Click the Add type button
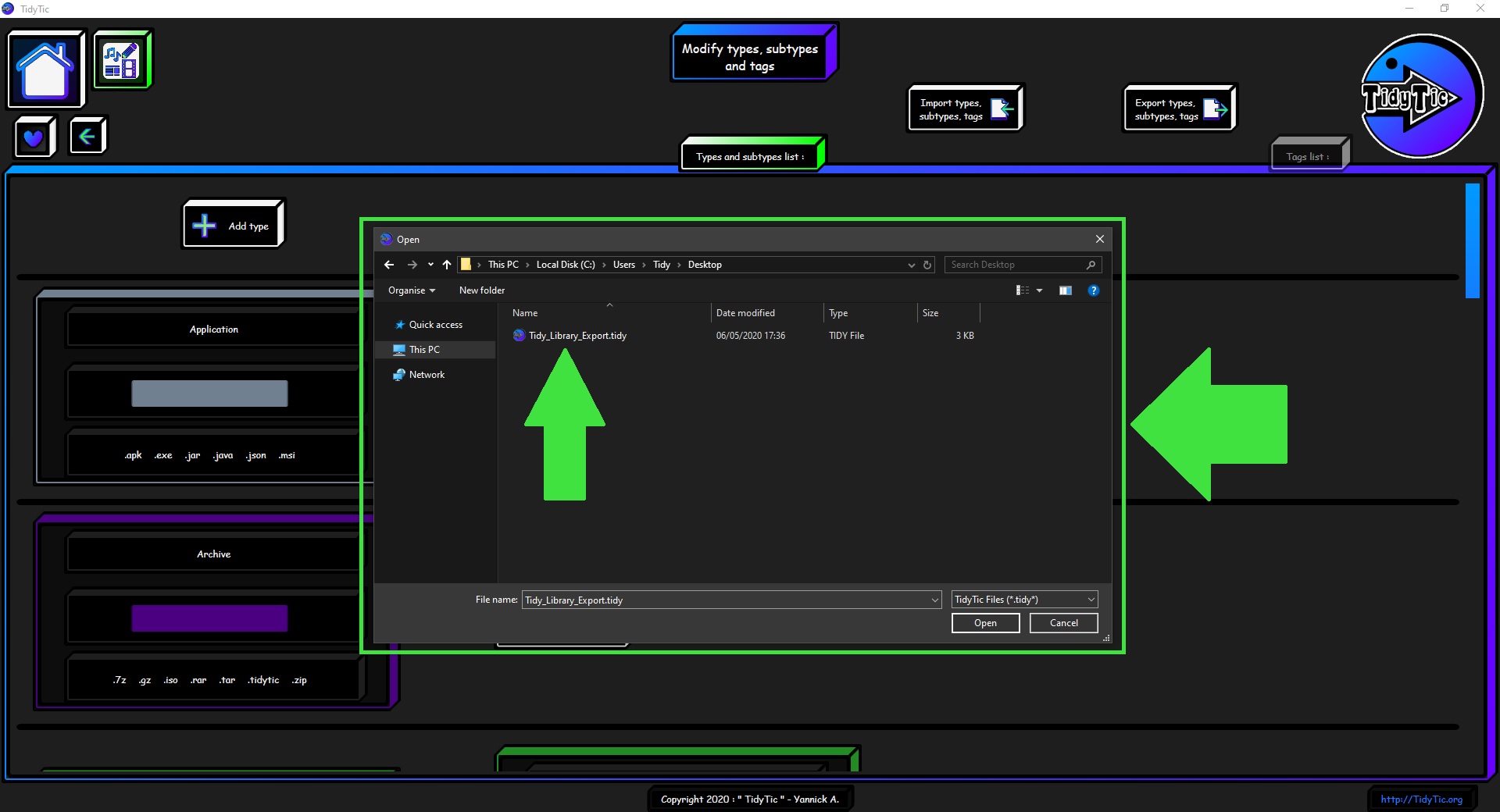Screen dimensions: 1500x812 234,225
